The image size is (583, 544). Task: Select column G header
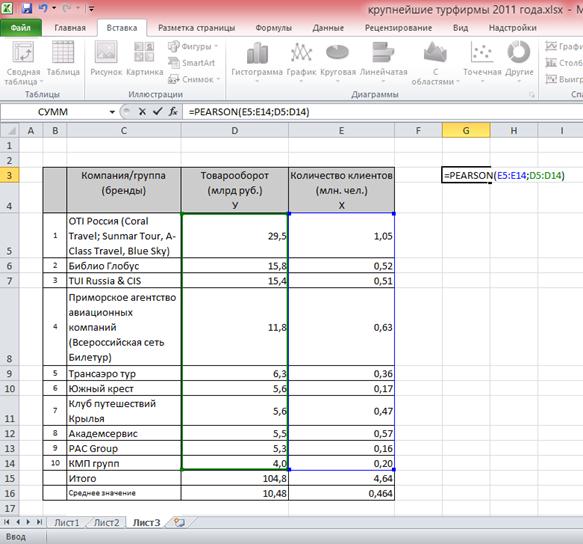[466, 131]
